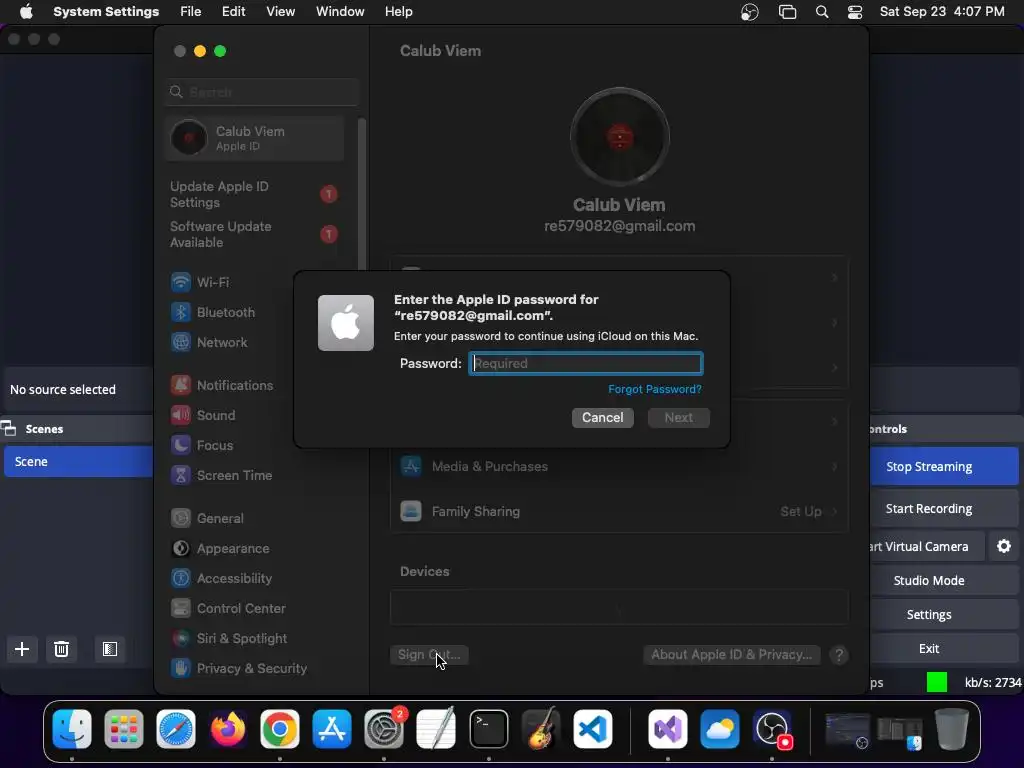The image size is (1024, 768).
Task: Open App Store from the Dock
Action: (332, 729)
